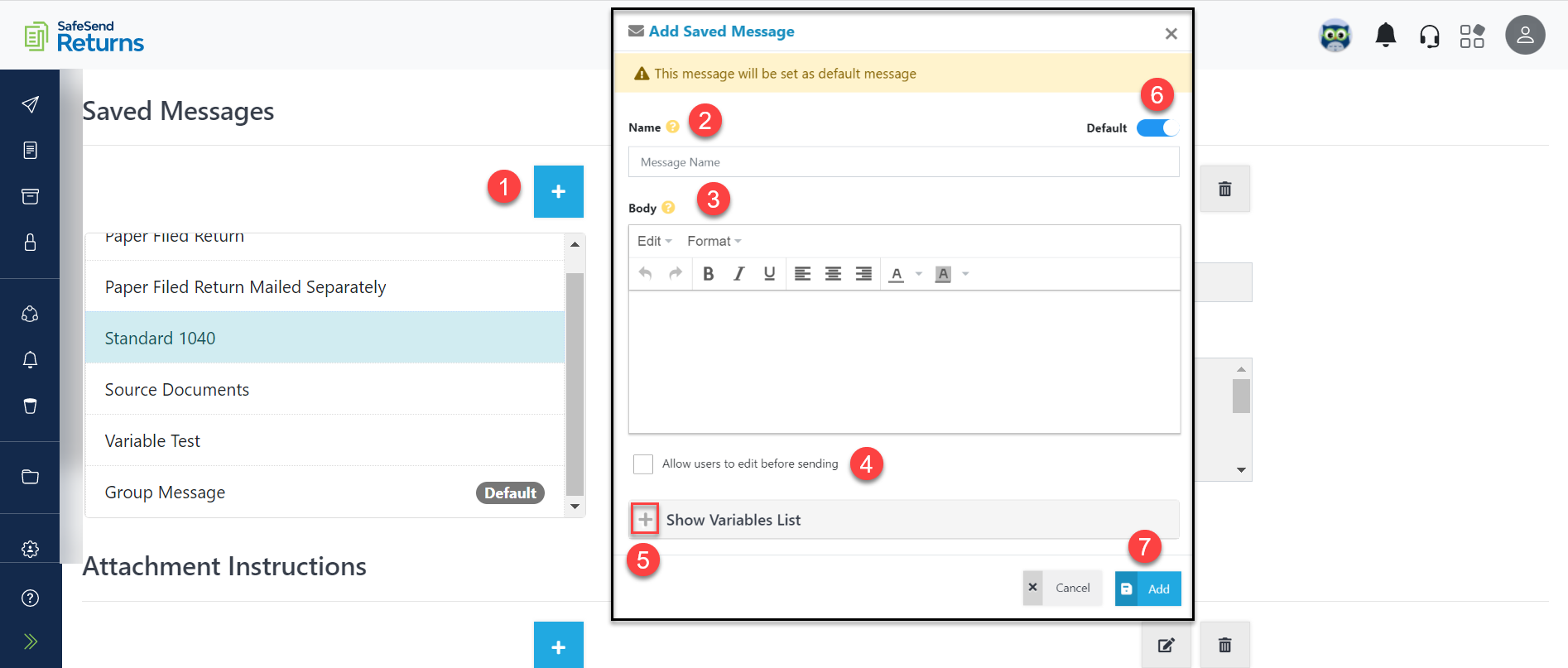Open the headset support icon
Screen dimensions: 1568x668
coord(1429,36)
